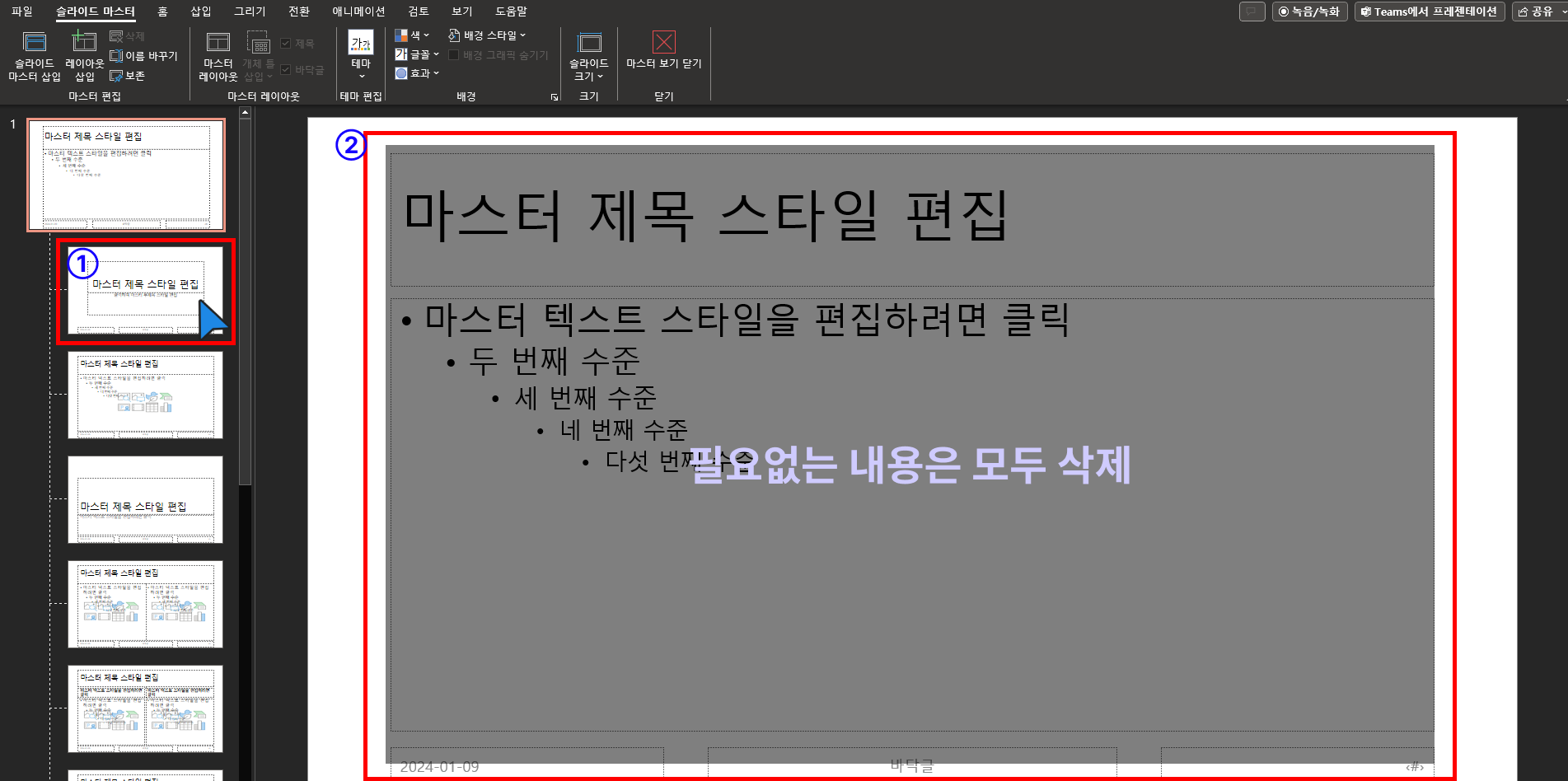The height and width of the screenshot is (781, 1568).
Task: Open the slide size dropdown
Action: click(x=589, y=56)
